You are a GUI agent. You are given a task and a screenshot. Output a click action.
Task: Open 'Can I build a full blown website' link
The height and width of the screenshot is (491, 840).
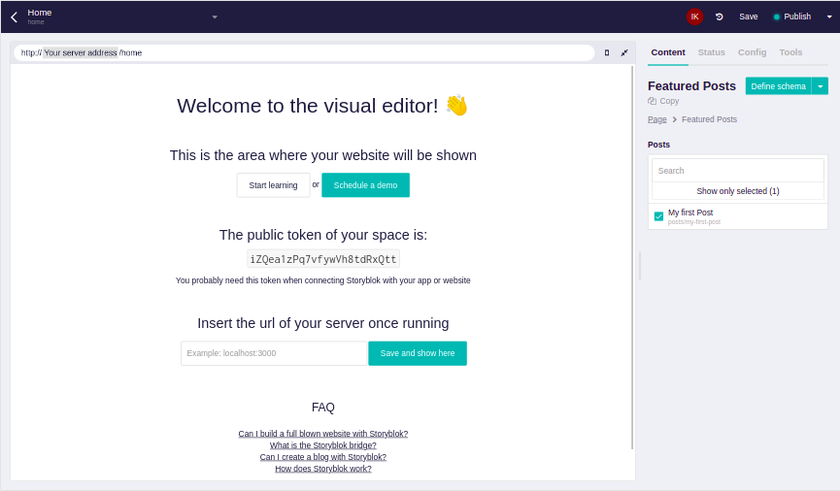click(x=323, y=434)
